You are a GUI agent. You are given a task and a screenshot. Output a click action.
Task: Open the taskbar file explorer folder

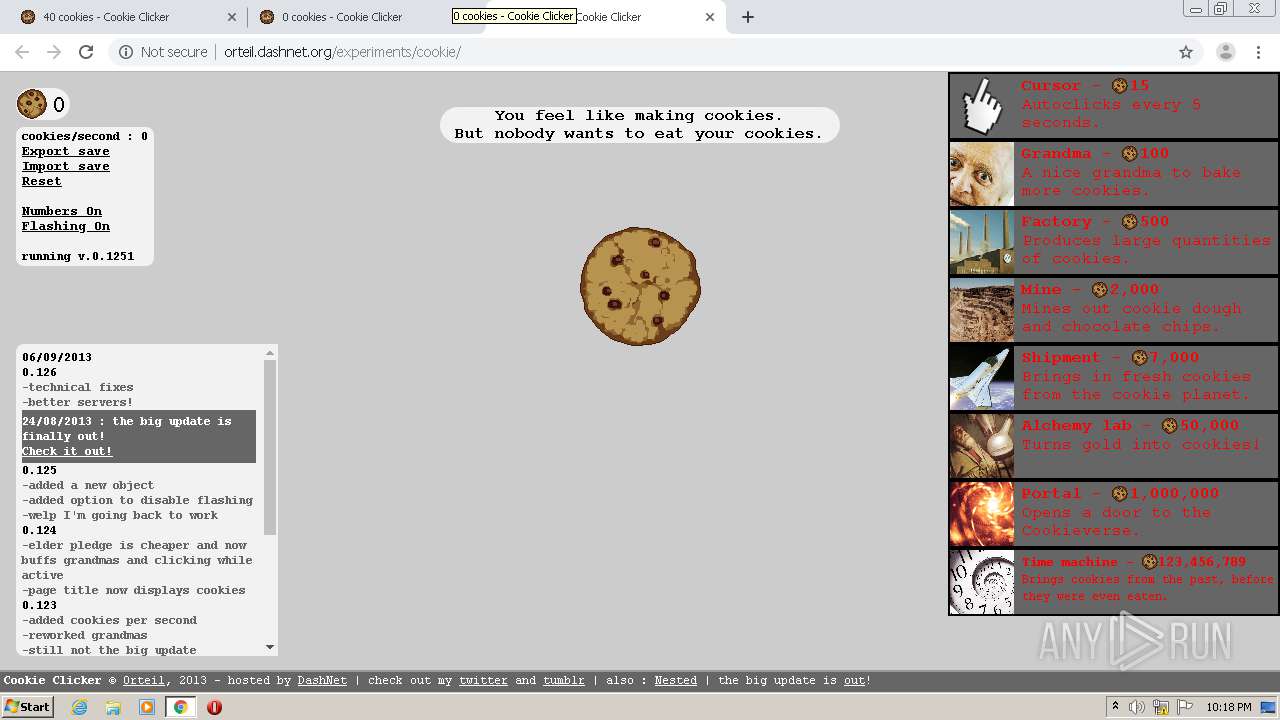click(113, 707)
